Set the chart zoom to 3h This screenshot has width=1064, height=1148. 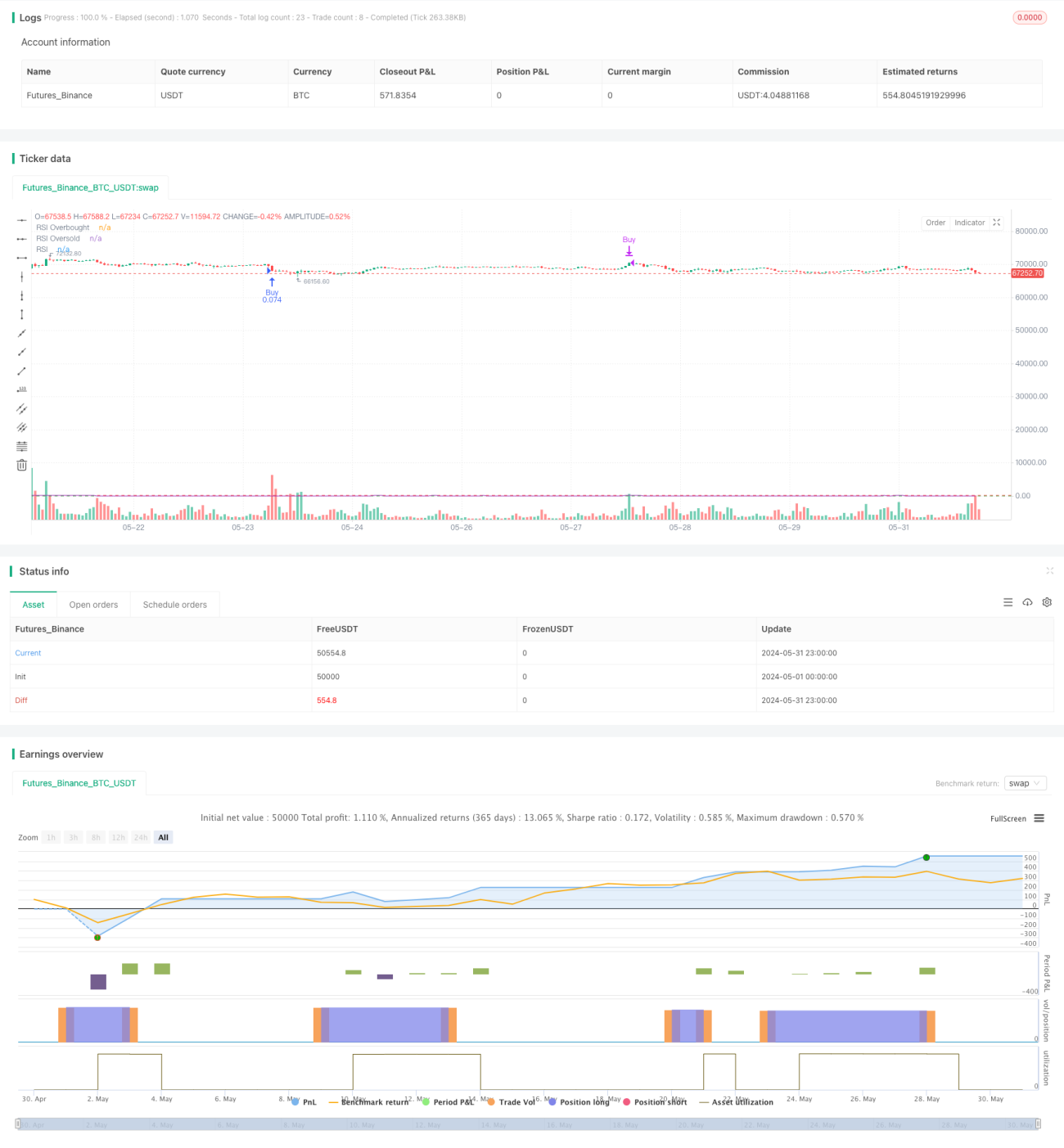[x=74, y=837]
